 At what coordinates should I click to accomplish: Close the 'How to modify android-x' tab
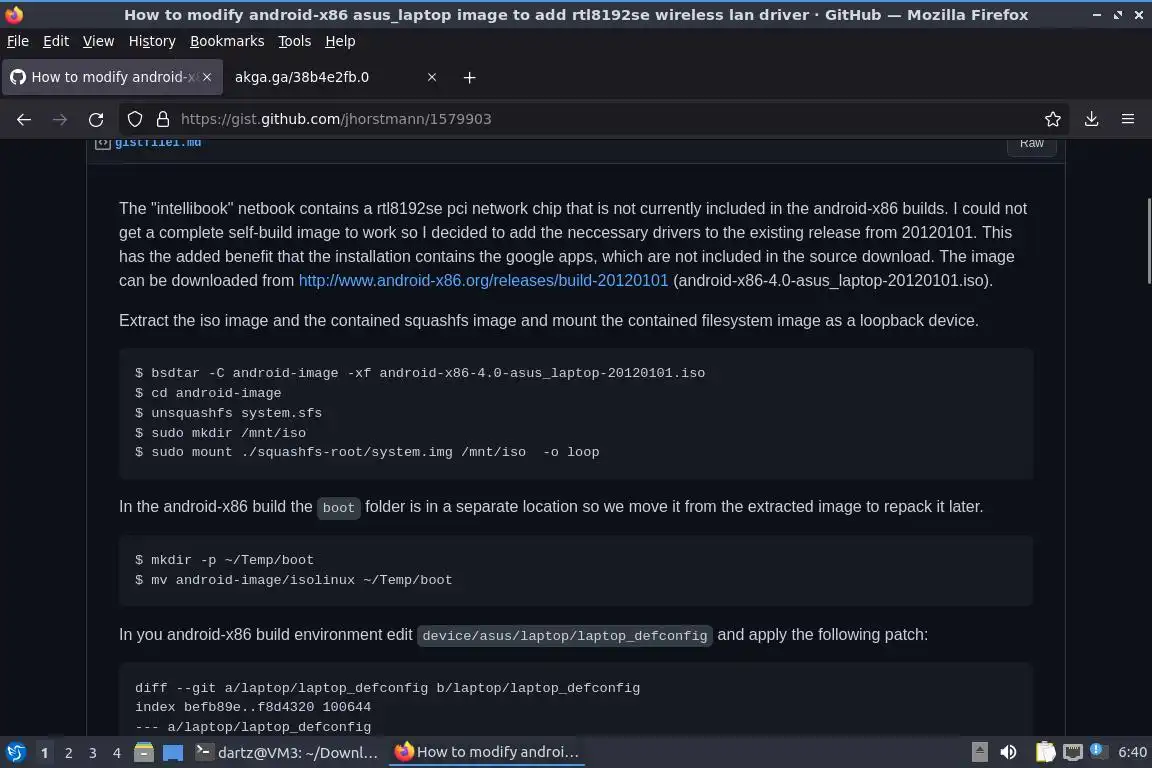click(x=207, y=77)
